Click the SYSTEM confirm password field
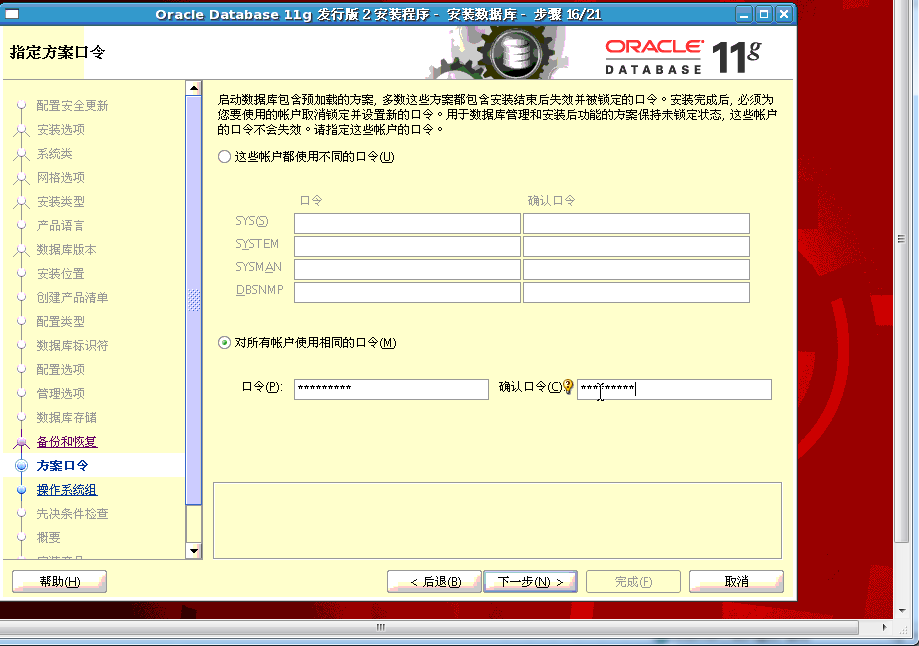This screenshot has width=919, height=646. (x=636, y=246)
